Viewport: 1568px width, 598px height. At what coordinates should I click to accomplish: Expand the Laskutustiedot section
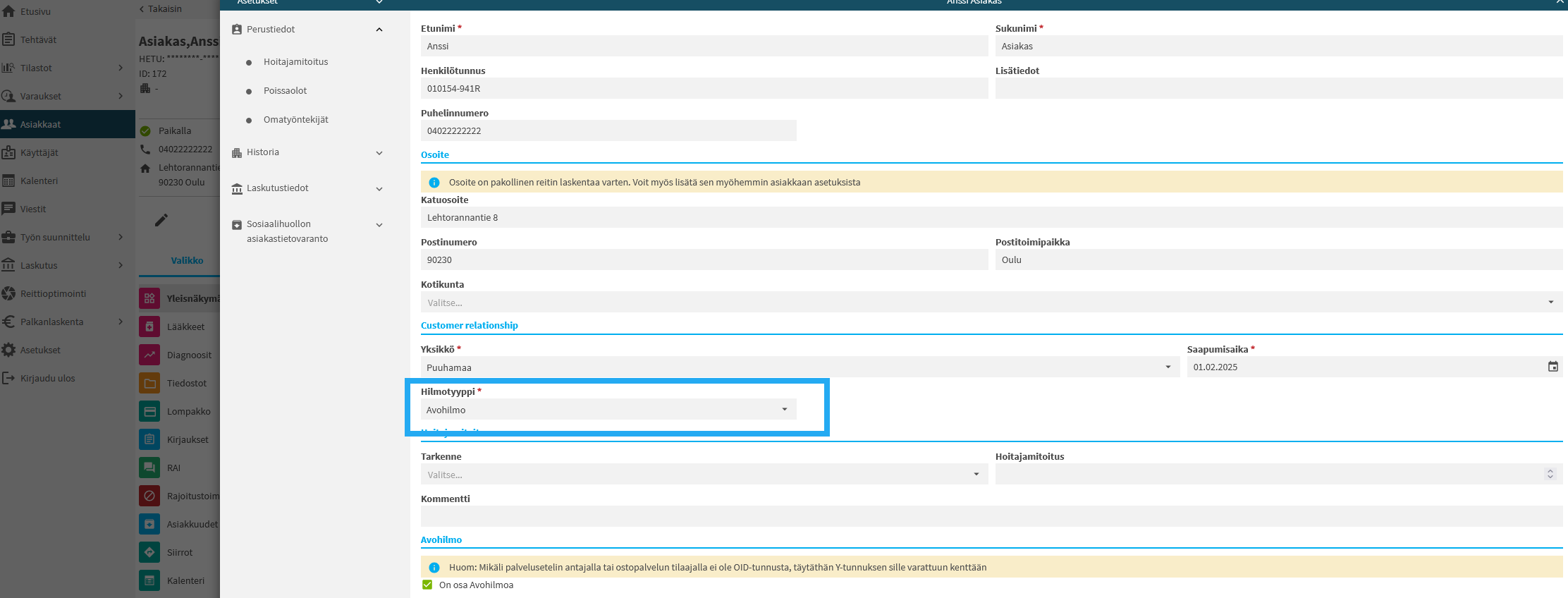[379, 189]
